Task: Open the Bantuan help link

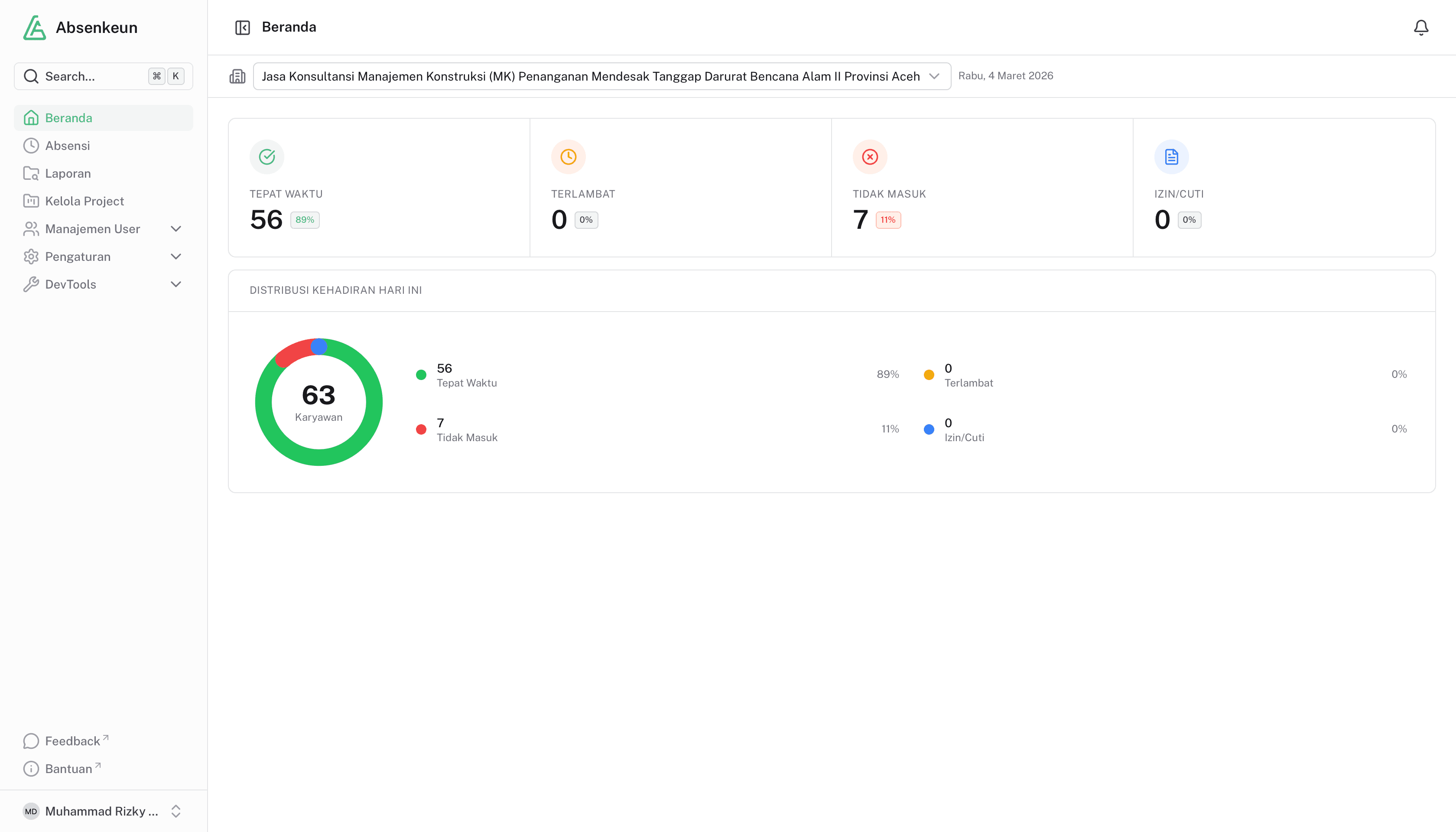Action: 68,769
